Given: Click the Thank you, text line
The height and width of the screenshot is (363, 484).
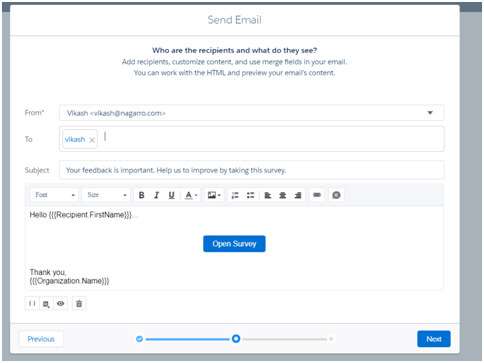Looking at the screenshot, I should pos(48,272).
